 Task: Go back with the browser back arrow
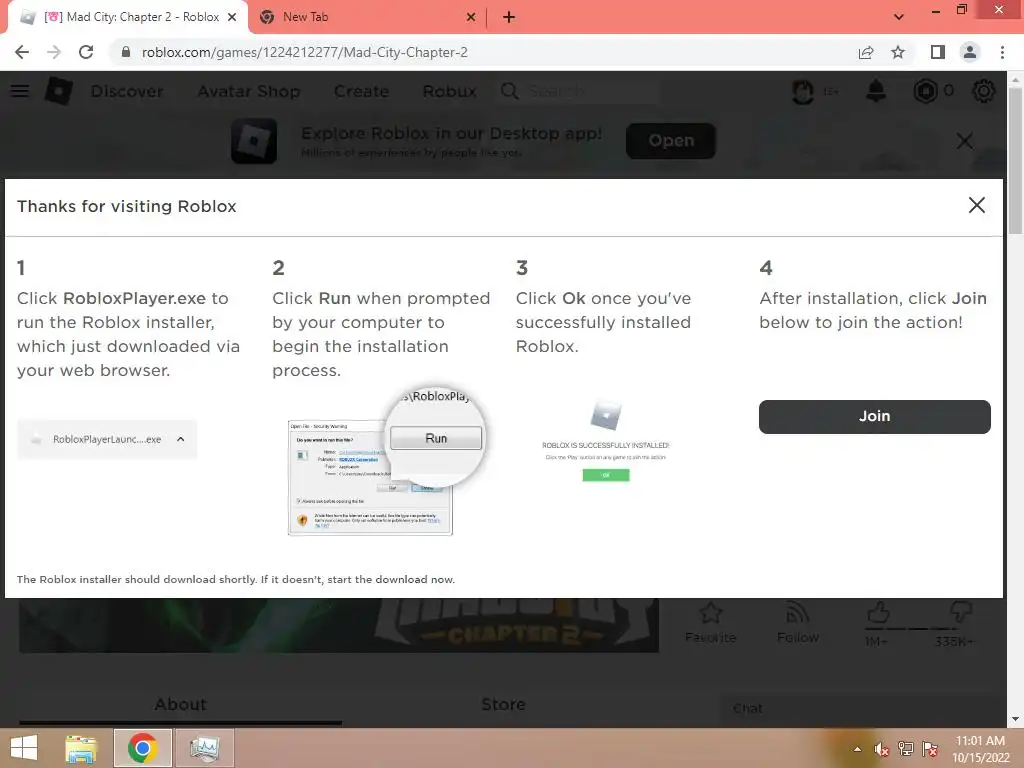[22, 52]
